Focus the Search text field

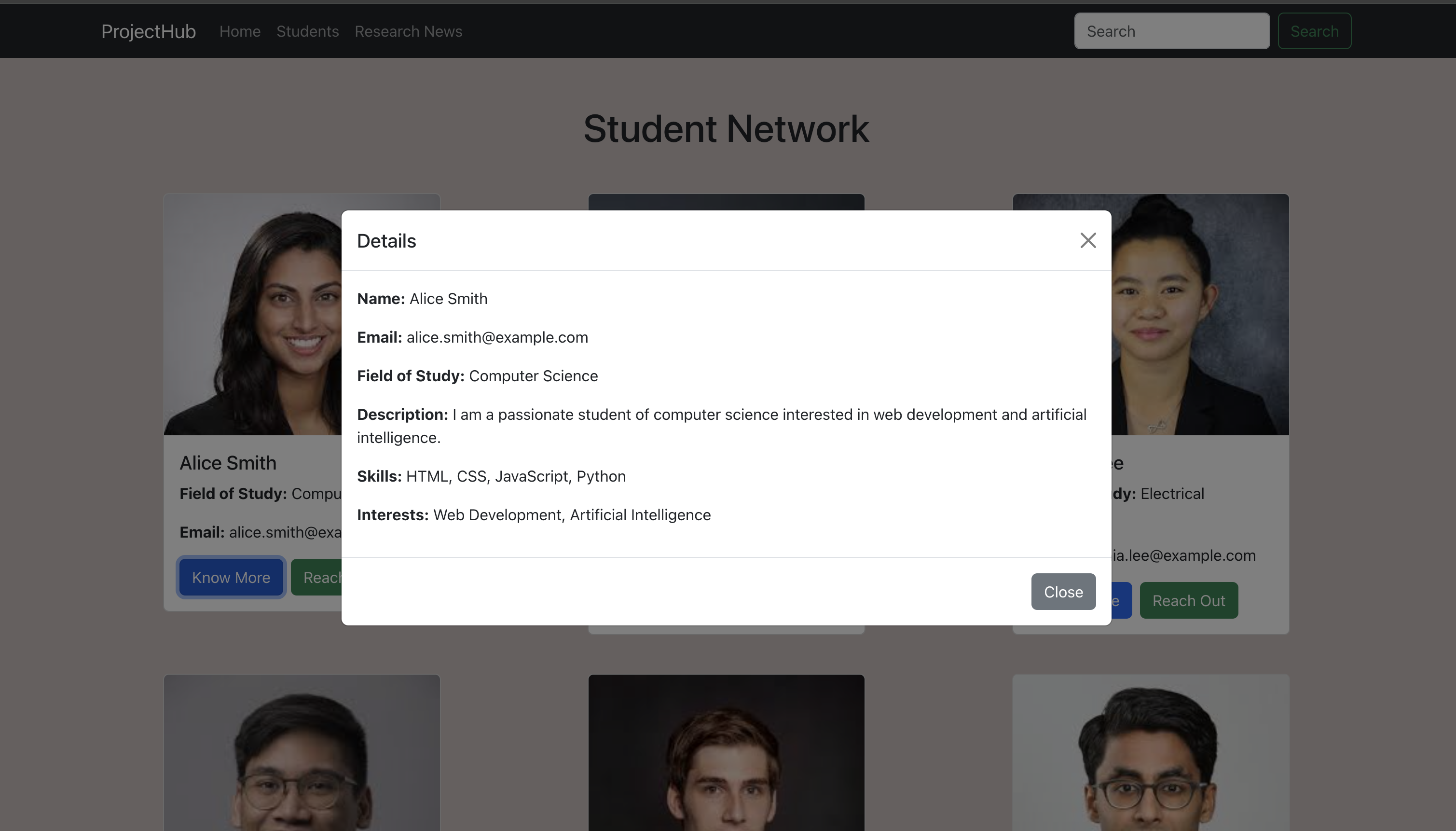[1171, 31]
